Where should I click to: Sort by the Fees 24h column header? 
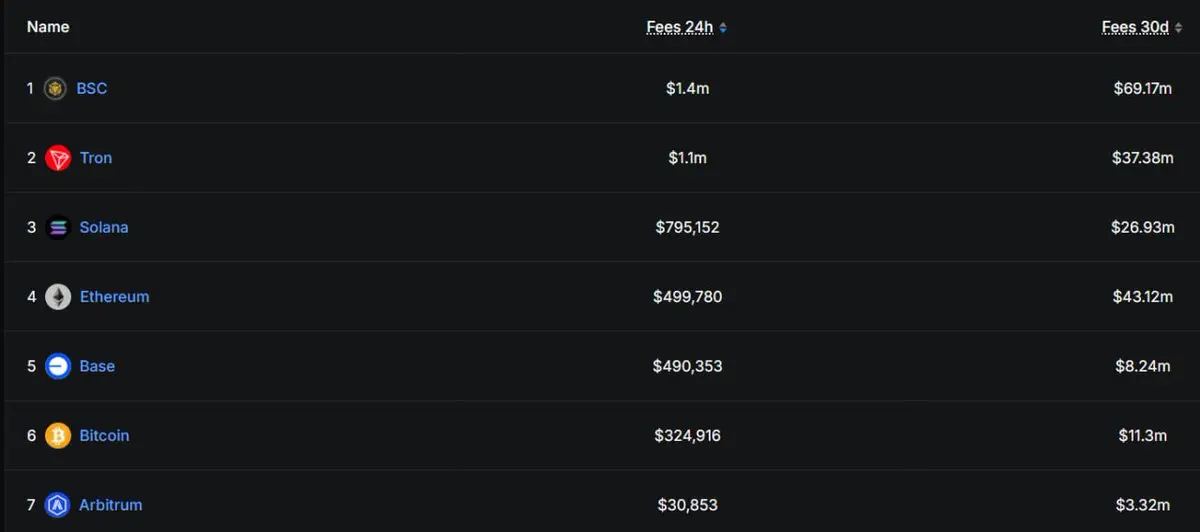pos(679,27)
